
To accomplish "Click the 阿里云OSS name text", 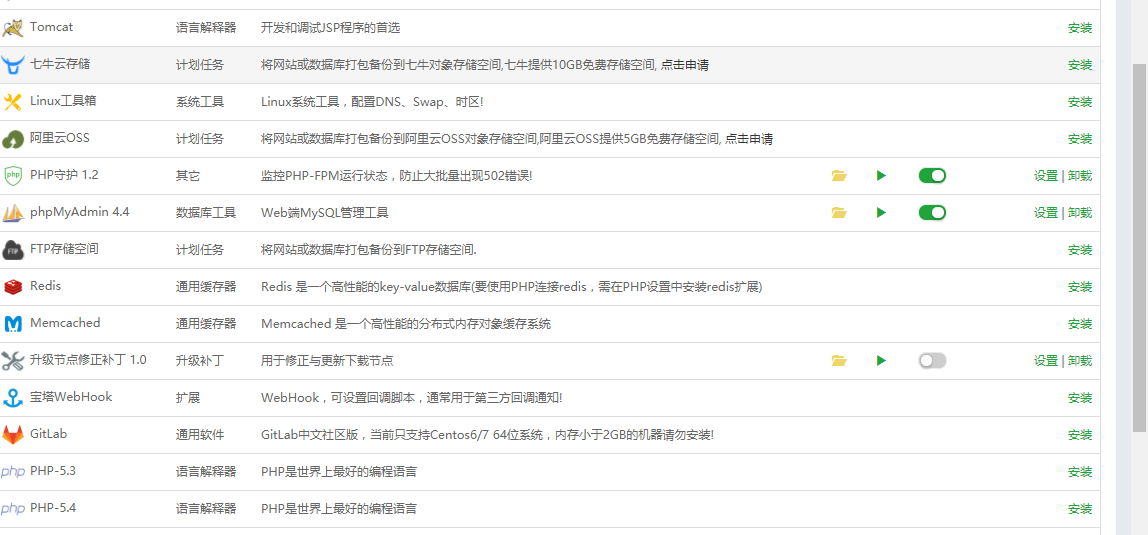I will [x=60, y=138].
